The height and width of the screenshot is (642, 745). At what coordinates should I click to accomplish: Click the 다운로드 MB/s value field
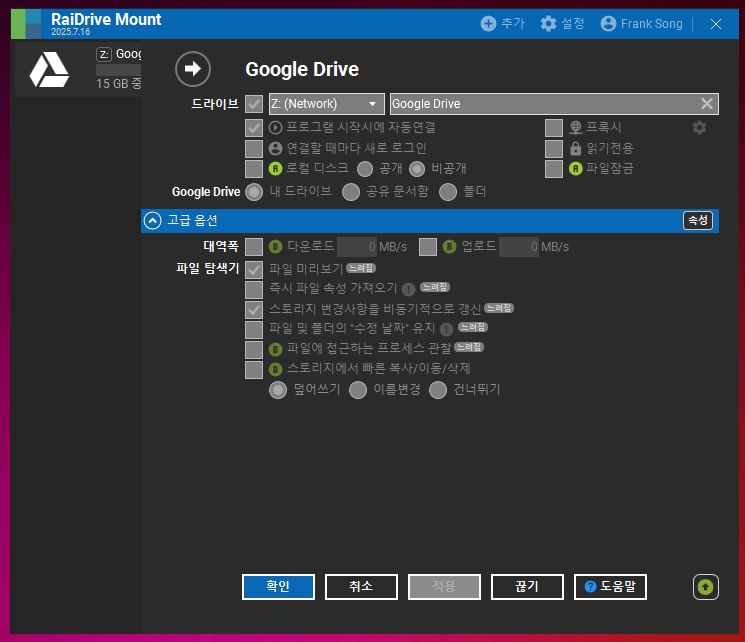pos(357,247)
